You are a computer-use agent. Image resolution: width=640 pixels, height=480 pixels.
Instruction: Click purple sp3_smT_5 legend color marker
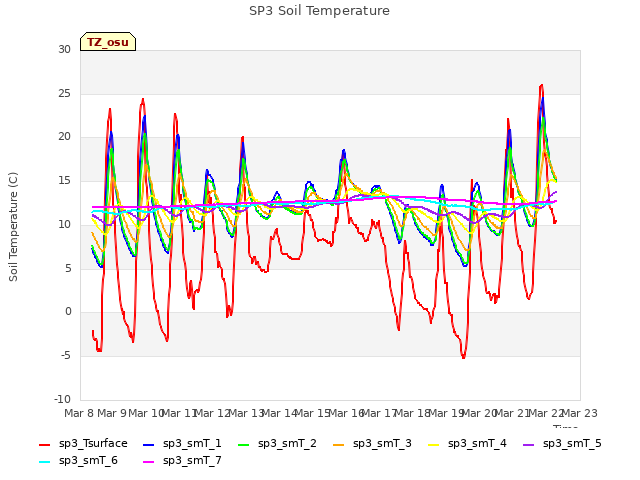(x=529, y=445)
